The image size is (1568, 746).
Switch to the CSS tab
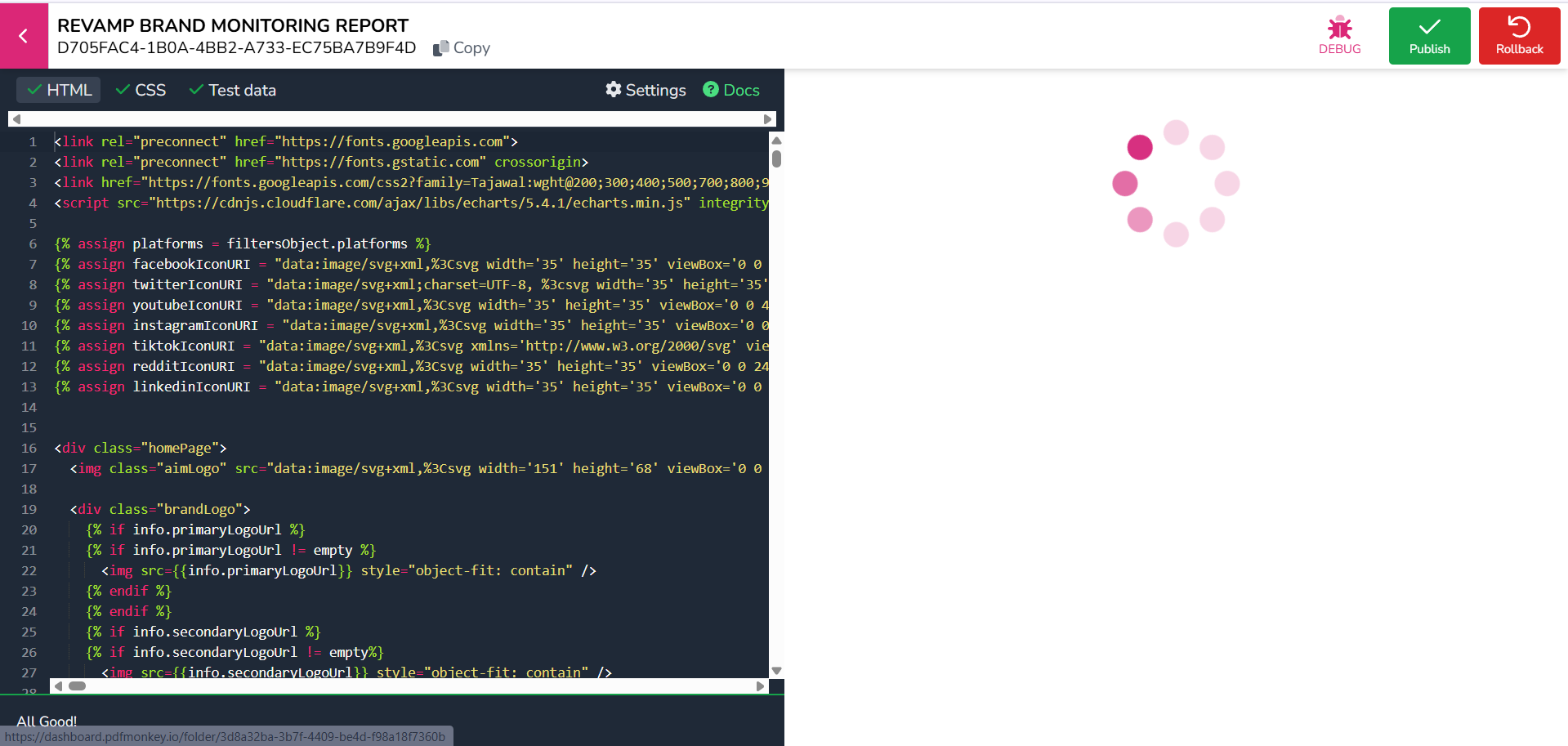[151, 90]
